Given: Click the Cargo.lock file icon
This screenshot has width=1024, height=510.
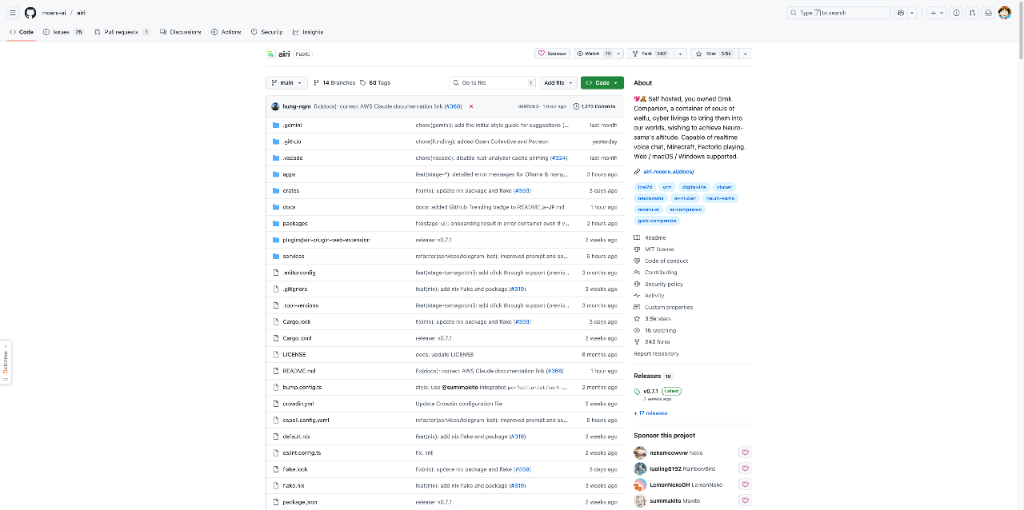Looking at the screenshot, I should [x=276, y=322].
